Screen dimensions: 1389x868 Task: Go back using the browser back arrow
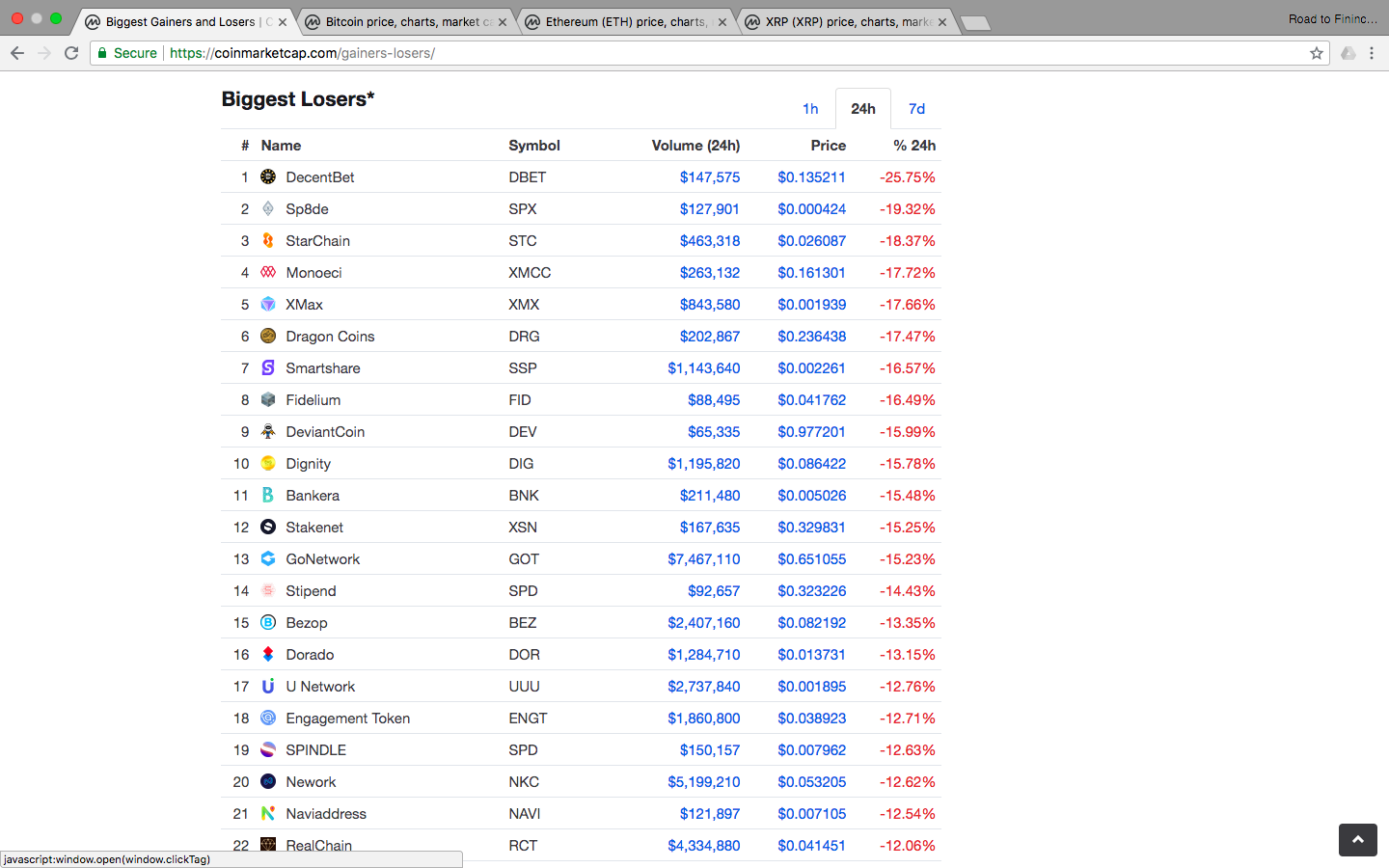click(17, 53)
